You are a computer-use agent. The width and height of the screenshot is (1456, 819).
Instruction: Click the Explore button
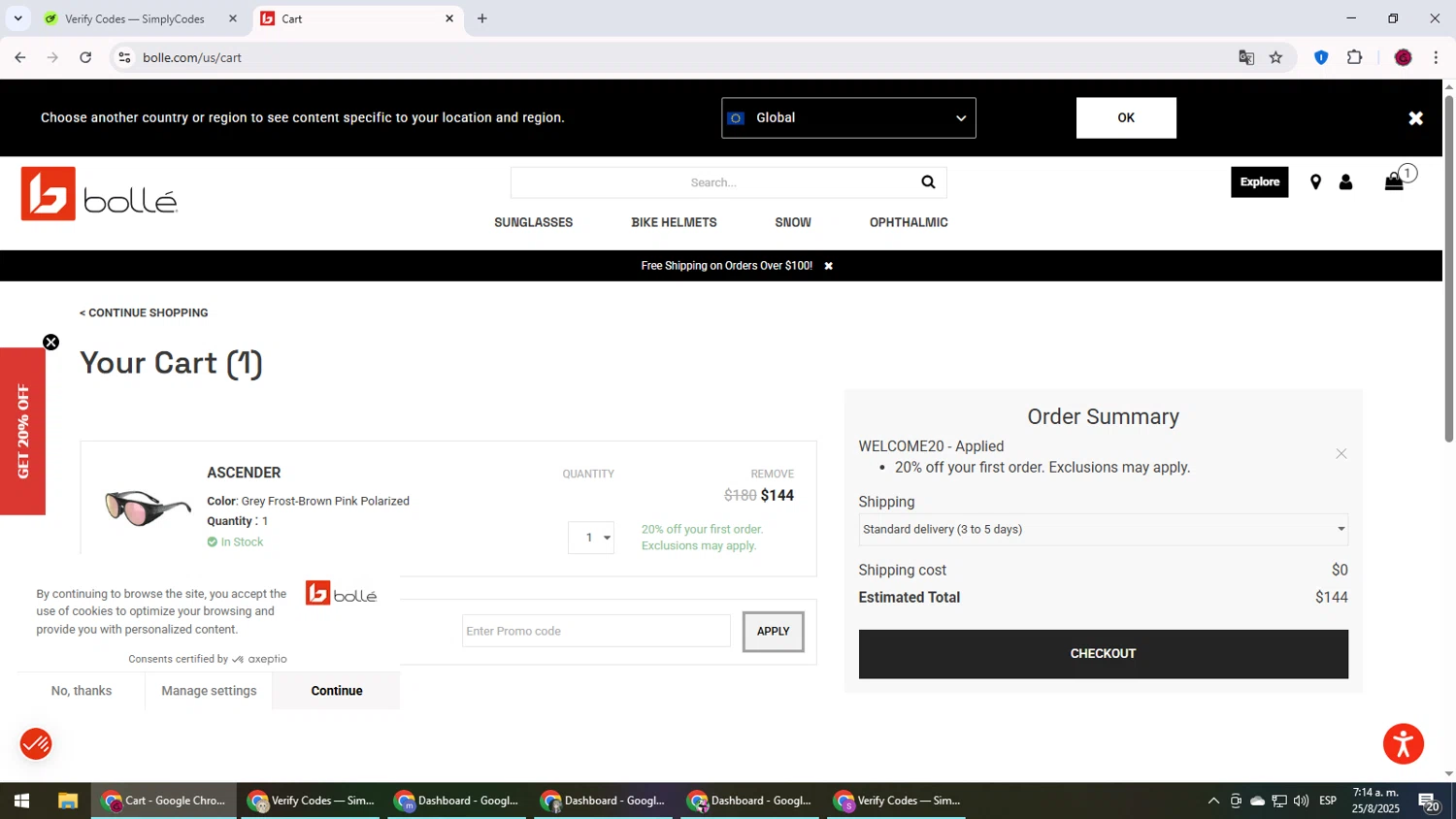[x=1259, y=182]
